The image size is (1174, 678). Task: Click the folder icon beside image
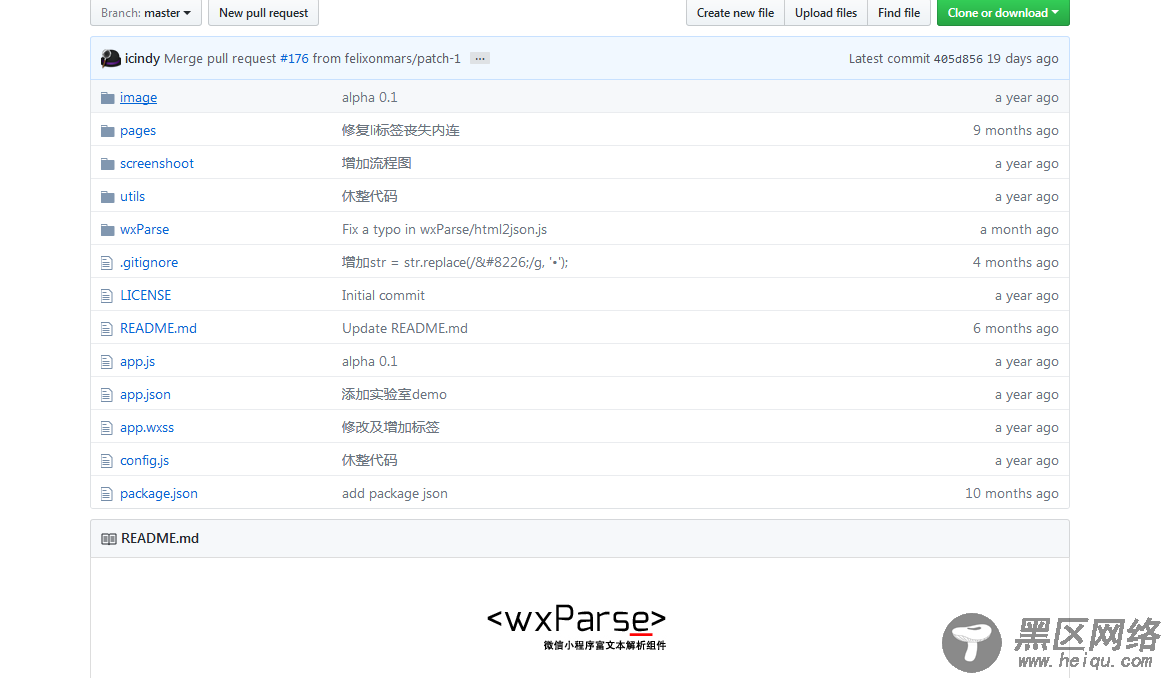point(107,98)
